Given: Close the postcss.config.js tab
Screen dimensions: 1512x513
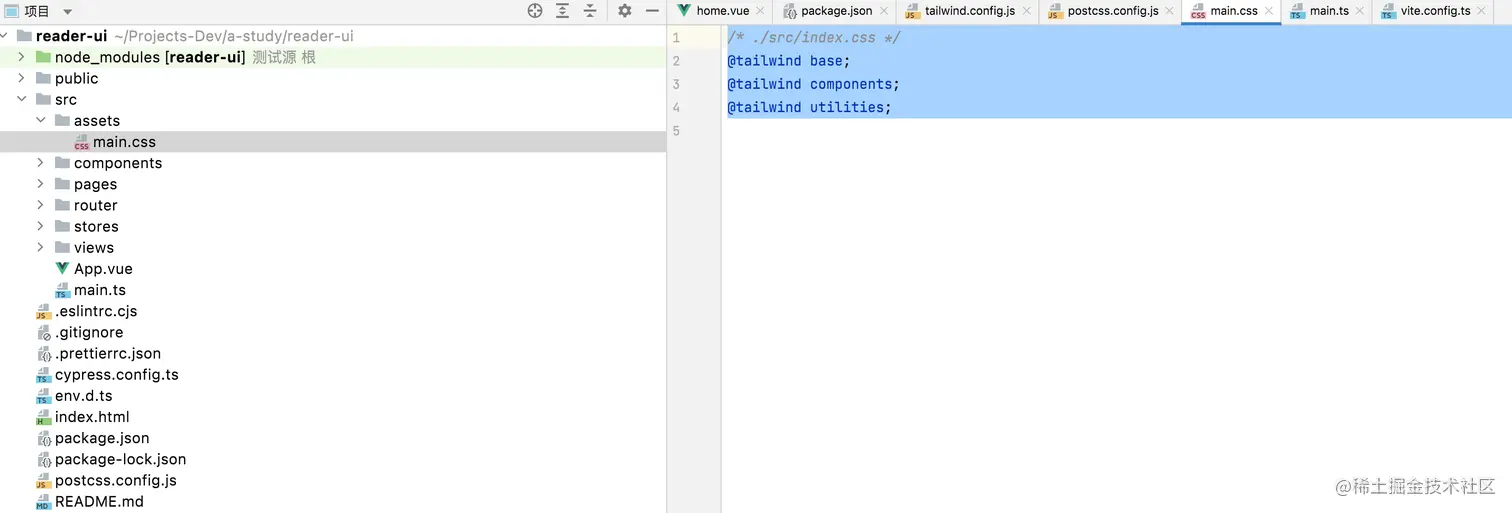Looking at the screenshot, I should click(x=1169, y=12).
